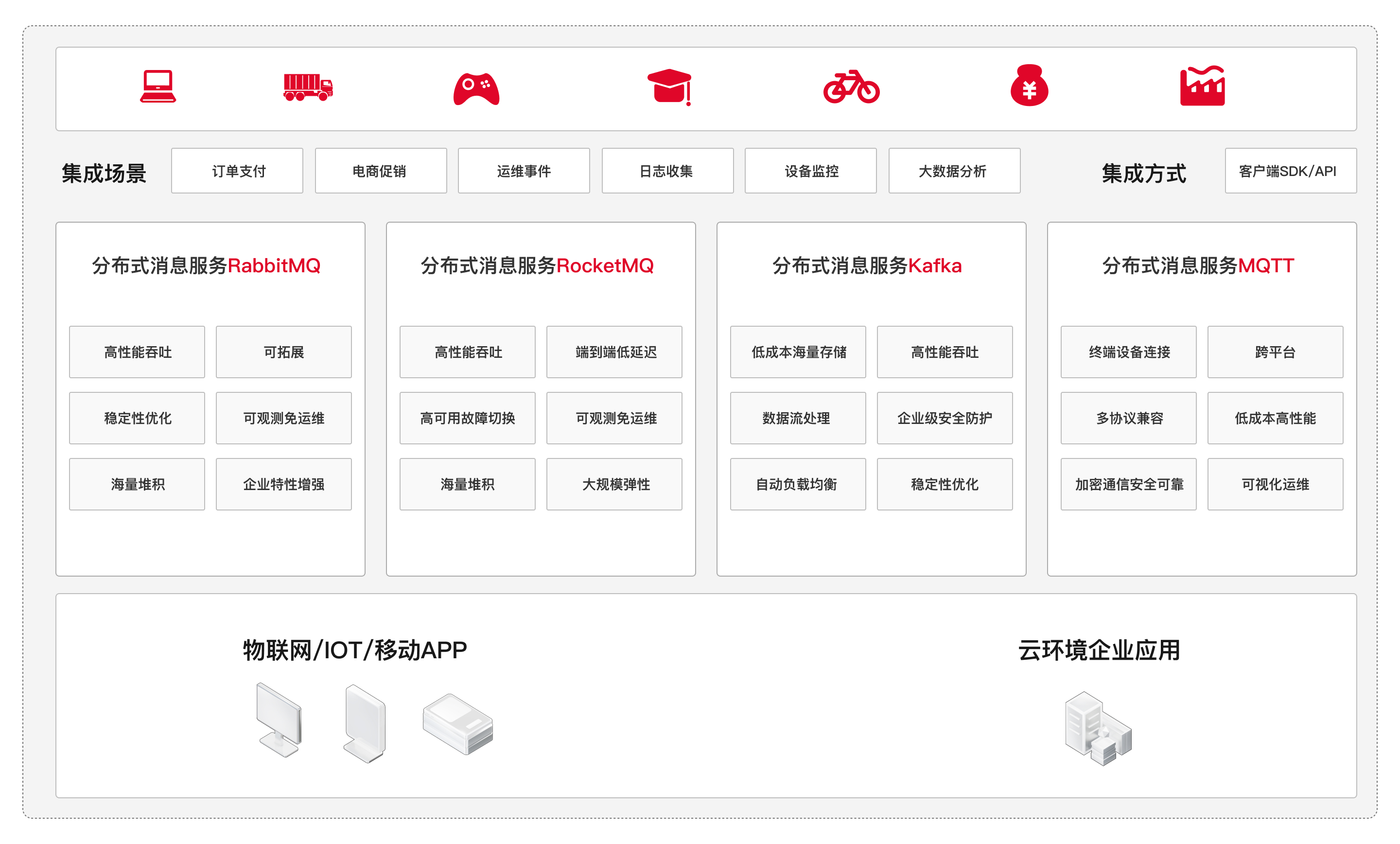Viewport: 1400px width, 844px height.
Task: Click the 多协议兼容 feature box
Action: [x=1128, y=418]
